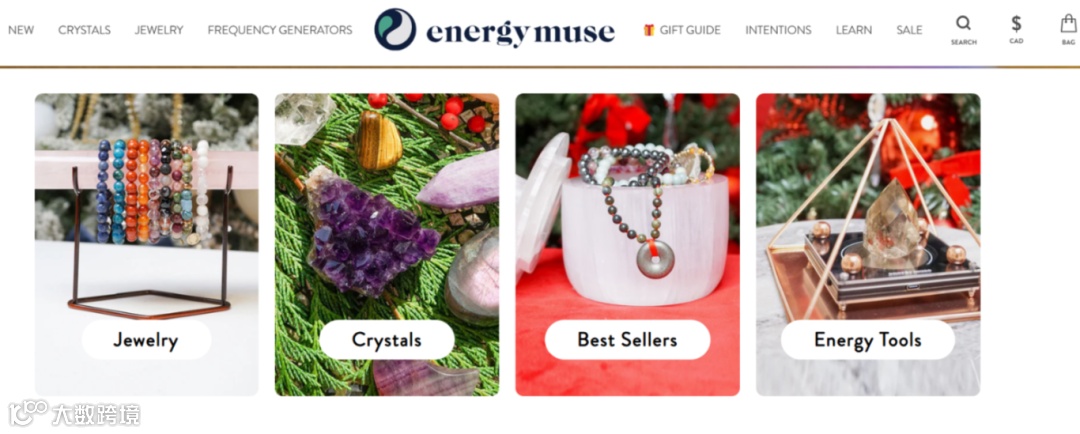Open the search magnifier icon
Screen dimensions: 1080x434
pos(963,23)
